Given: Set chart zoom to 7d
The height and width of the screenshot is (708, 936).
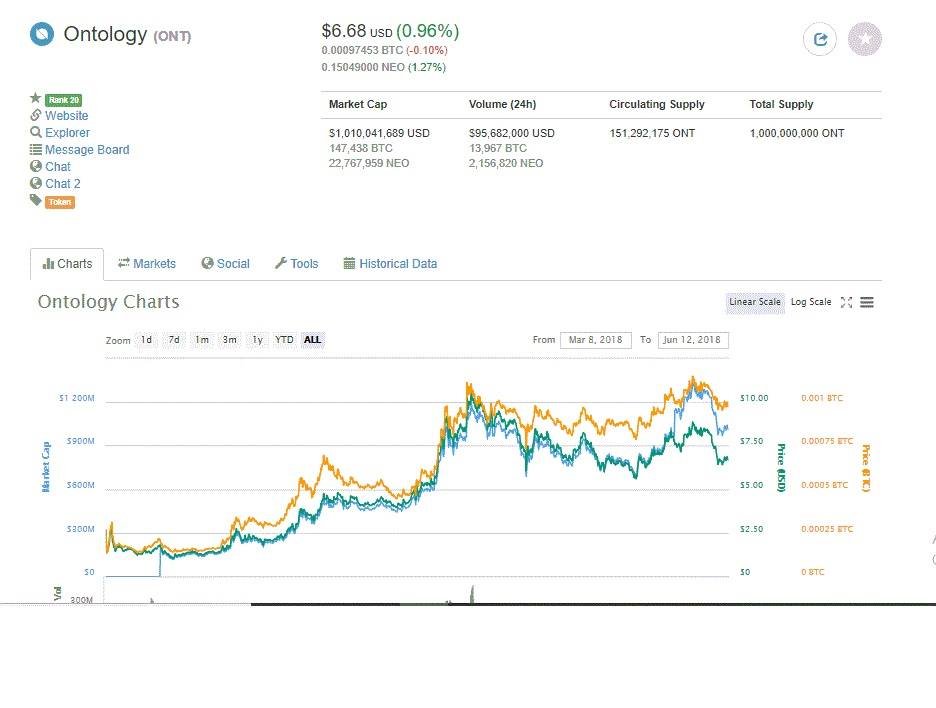Looking at the screenshot, I should pyautogui.click(x=174, y=340).
